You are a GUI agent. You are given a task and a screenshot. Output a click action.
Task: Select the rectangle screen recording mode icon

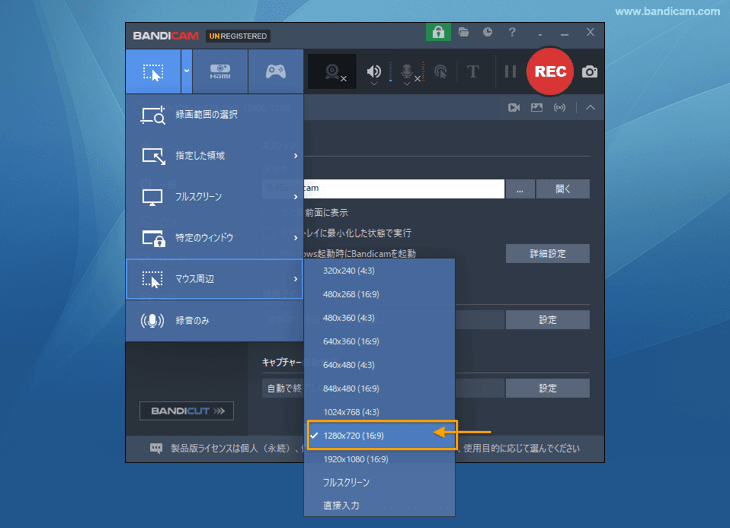click(153, 72)
